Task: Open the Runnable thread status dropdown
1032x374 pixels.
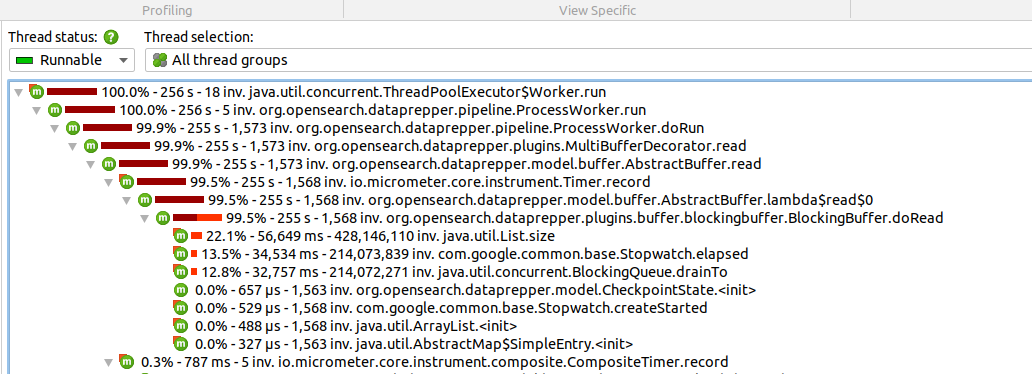Action: click(72, 60)
